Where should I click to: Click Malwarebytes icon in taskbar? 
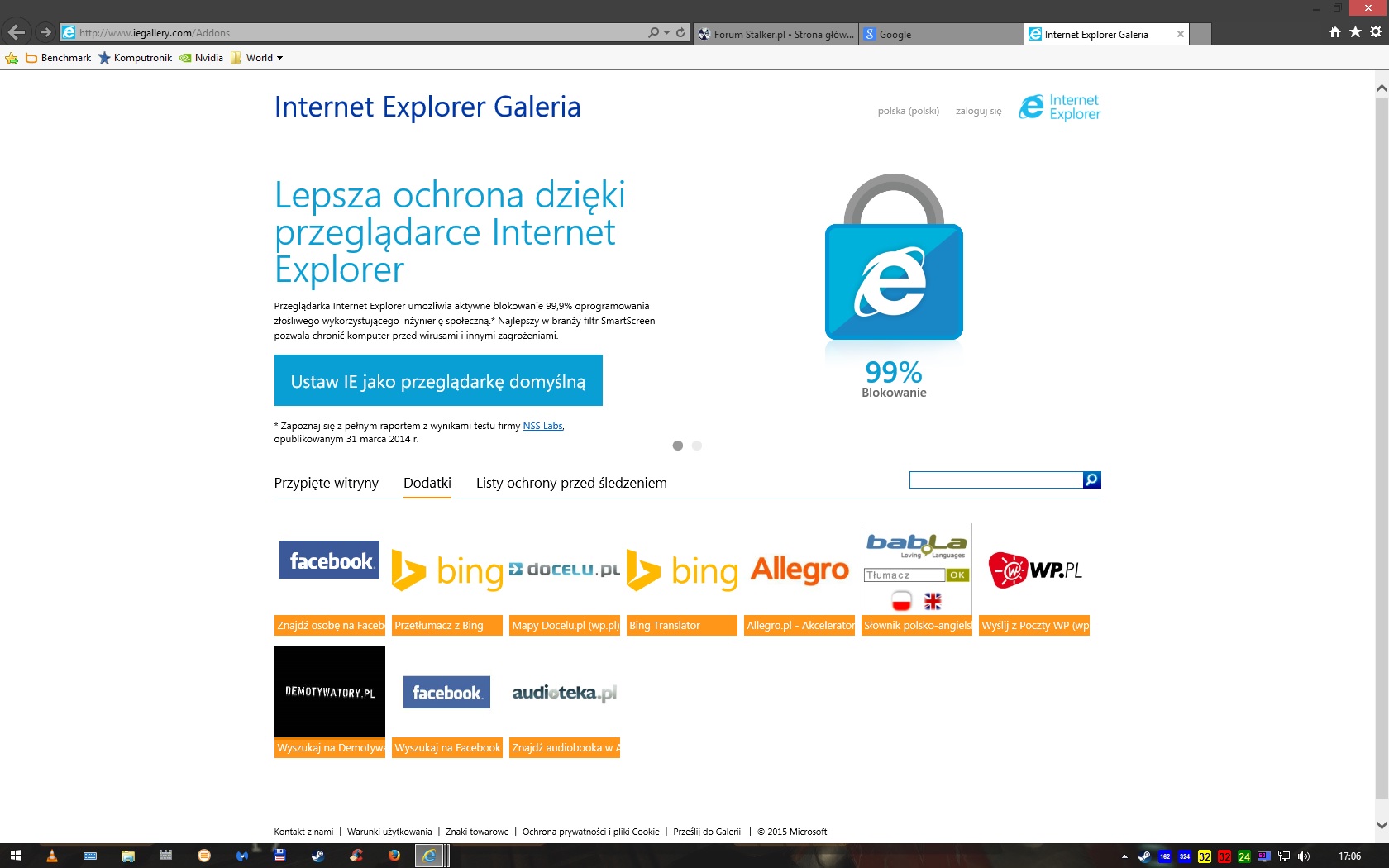click(241, 856)
